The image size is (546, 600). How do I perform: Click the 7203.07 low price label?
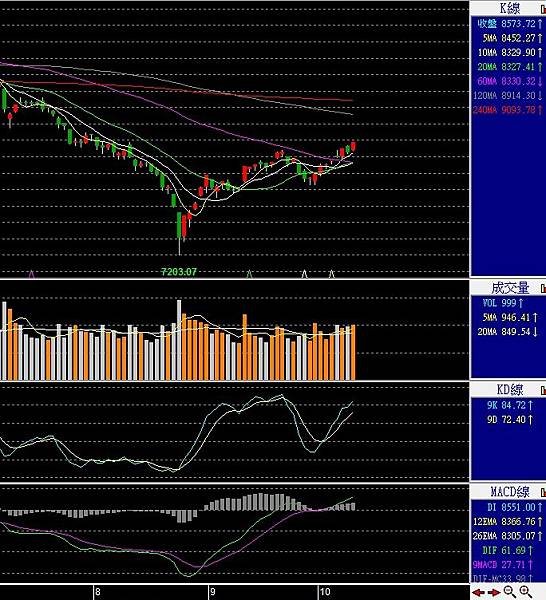(179, 272)
